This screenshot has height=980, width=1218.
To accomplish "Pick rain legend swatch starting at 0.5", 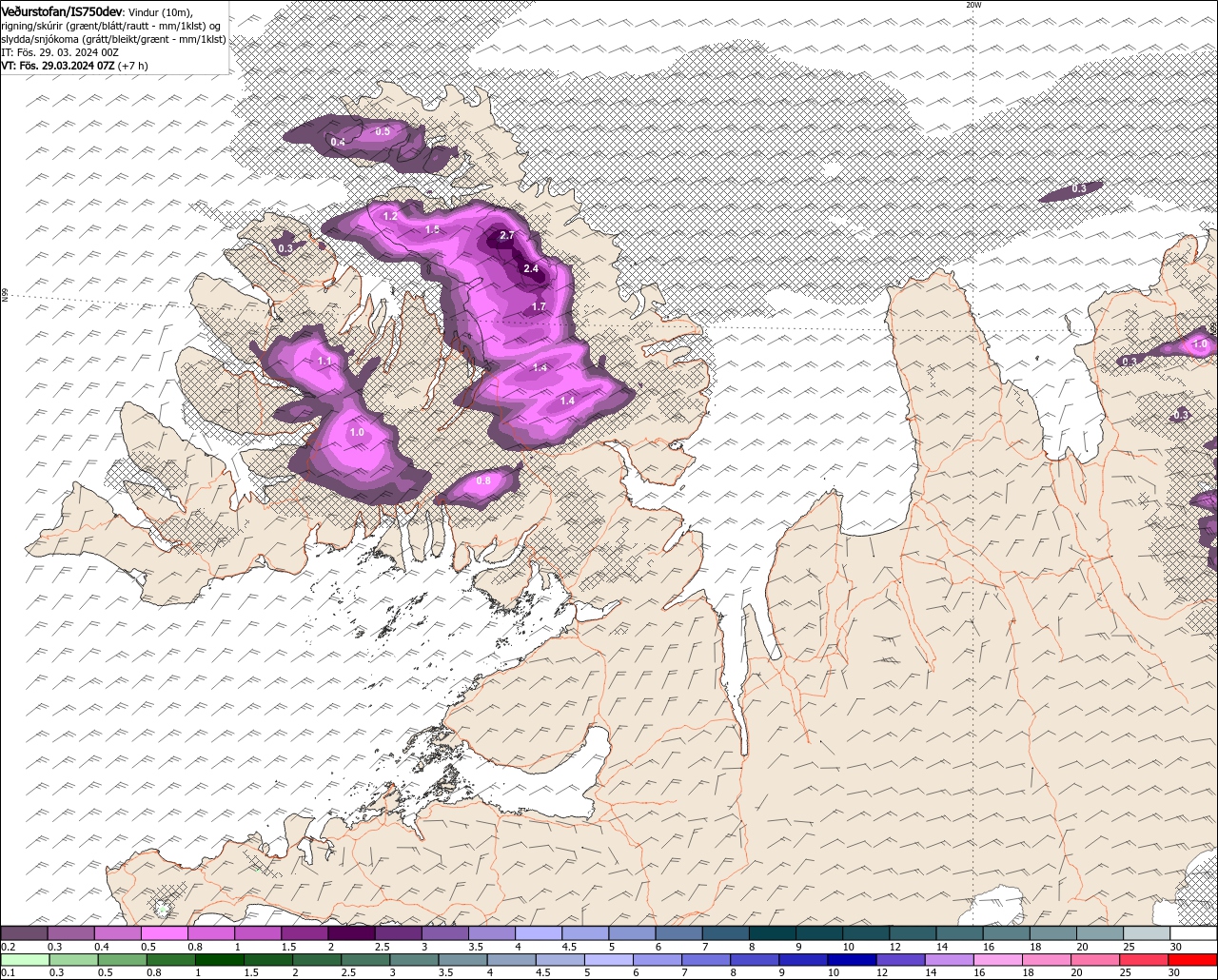I will click(123, 960).
